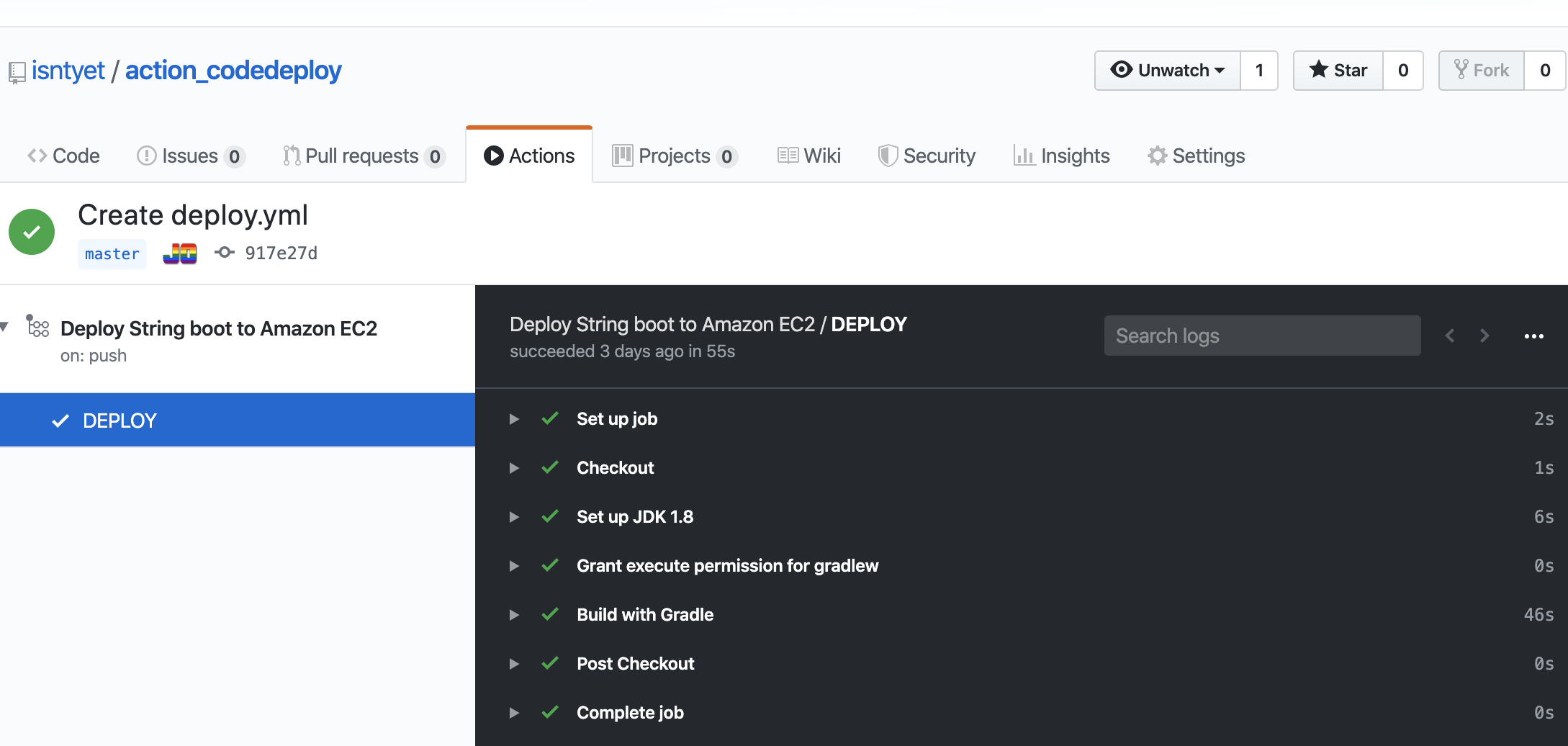Click the workflow icon beside Deploy String boot
The height and width of the screenshot is (746, 1568).
tap(37, 326)
